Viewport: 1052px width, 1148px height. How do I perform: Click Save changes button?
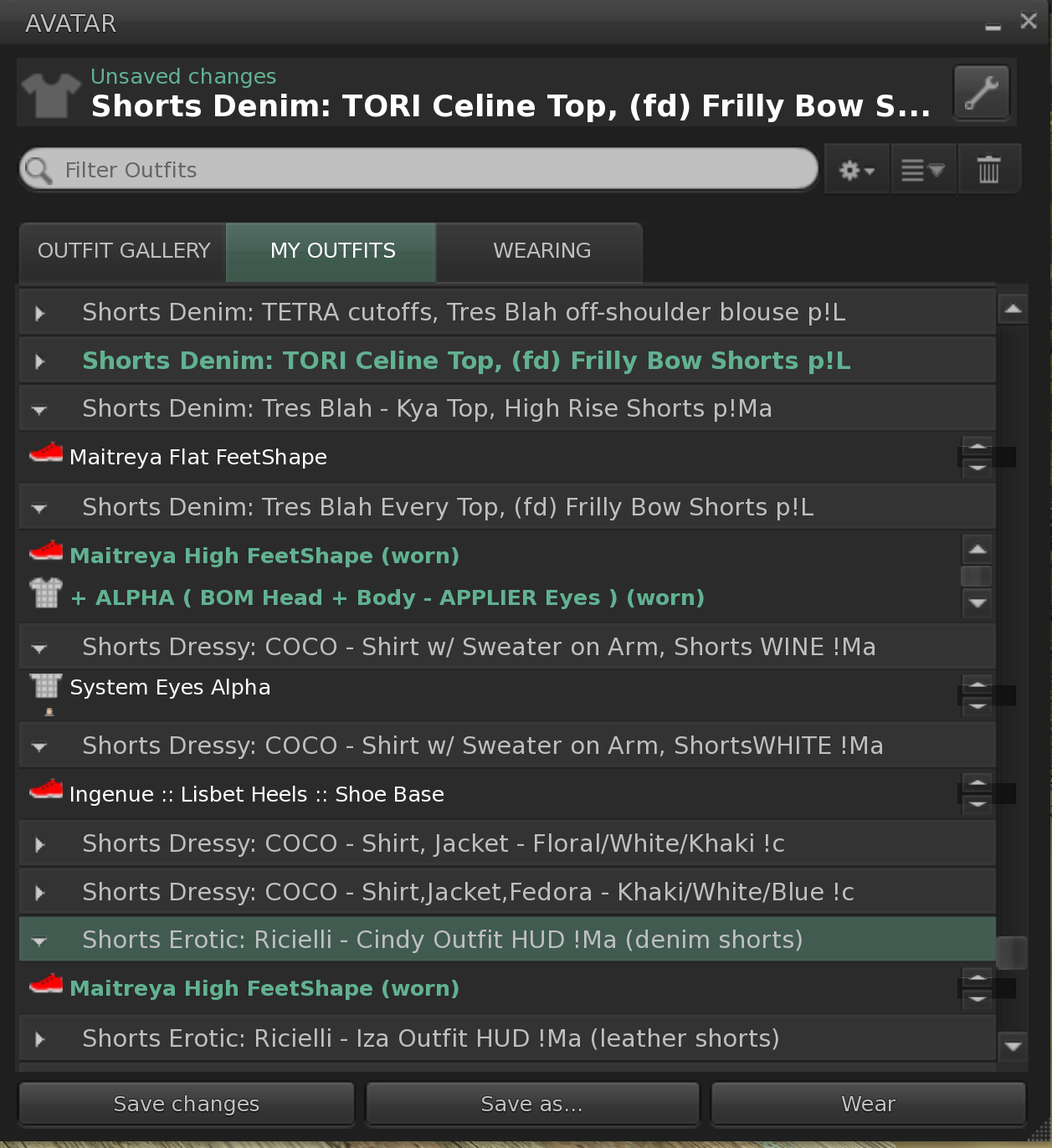(x=187, y=1104)
